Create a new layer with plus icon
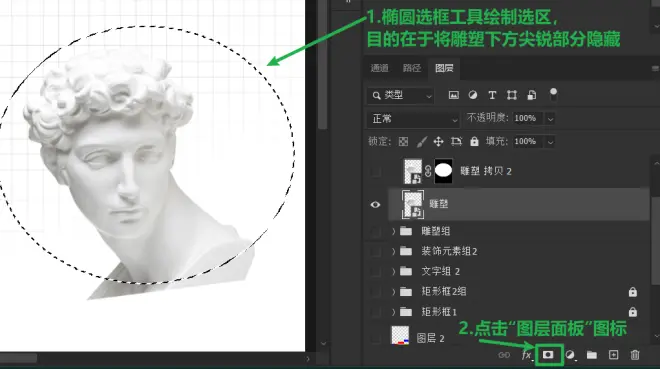The height and width of the screenshot is (369, 660). (613, 355)
